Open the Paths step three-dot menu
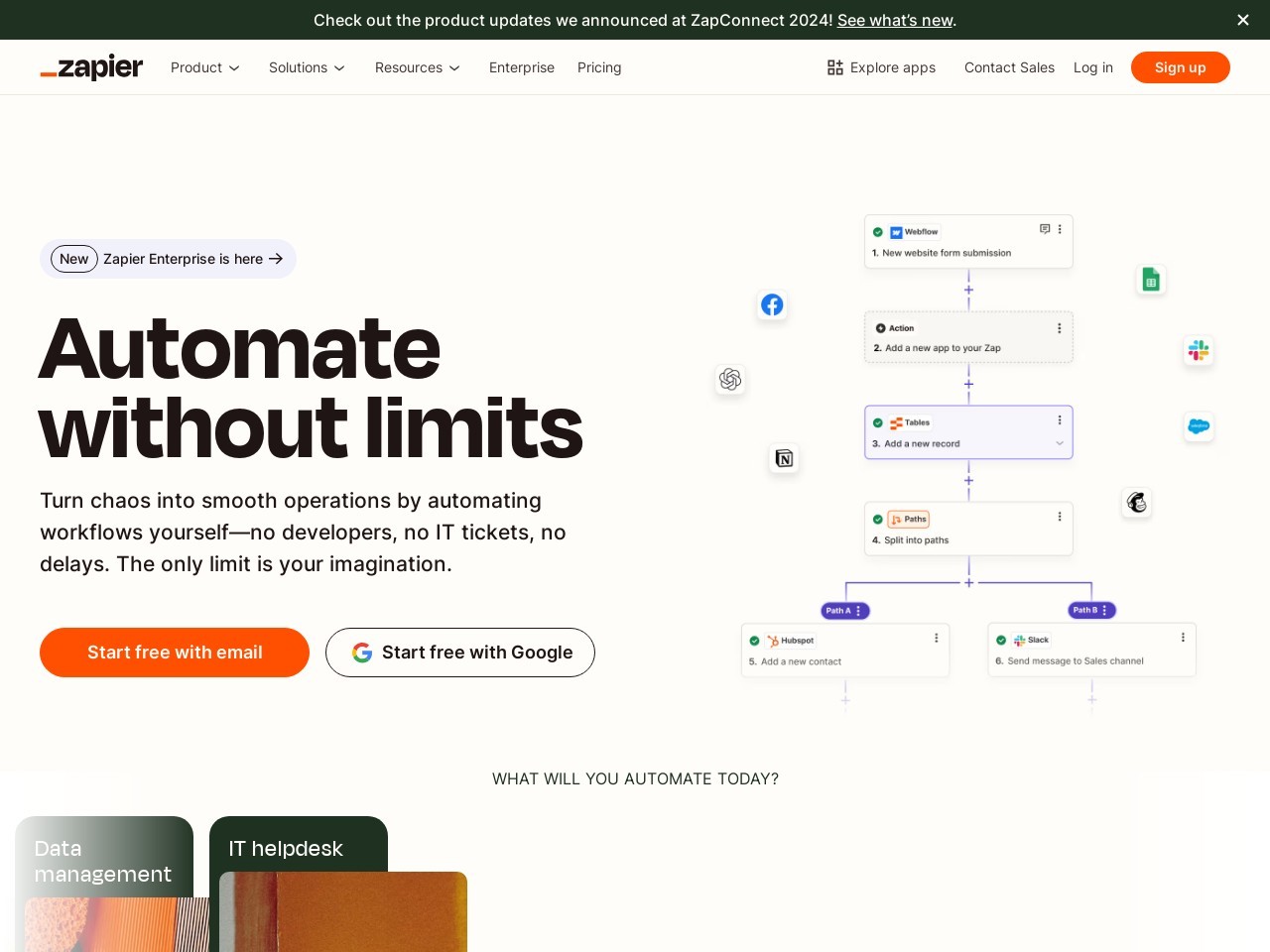The width and height of the screenshot is (1270, 952). coord(1060,517)
